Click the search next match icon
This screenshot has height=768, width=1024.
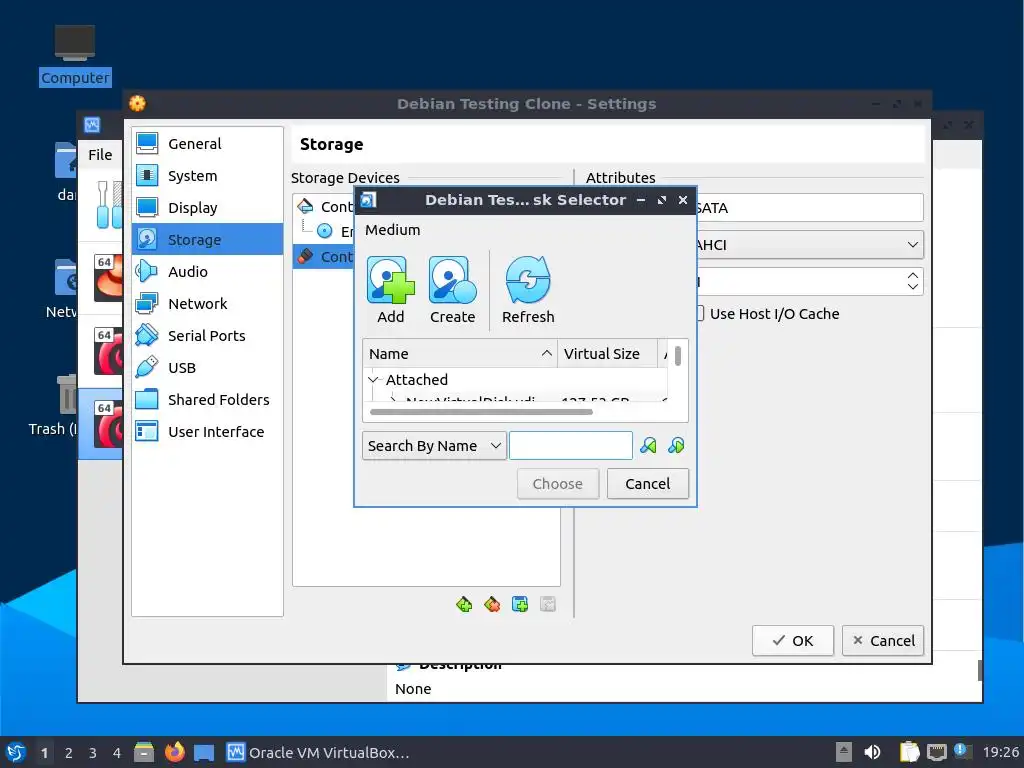point(676,446)
